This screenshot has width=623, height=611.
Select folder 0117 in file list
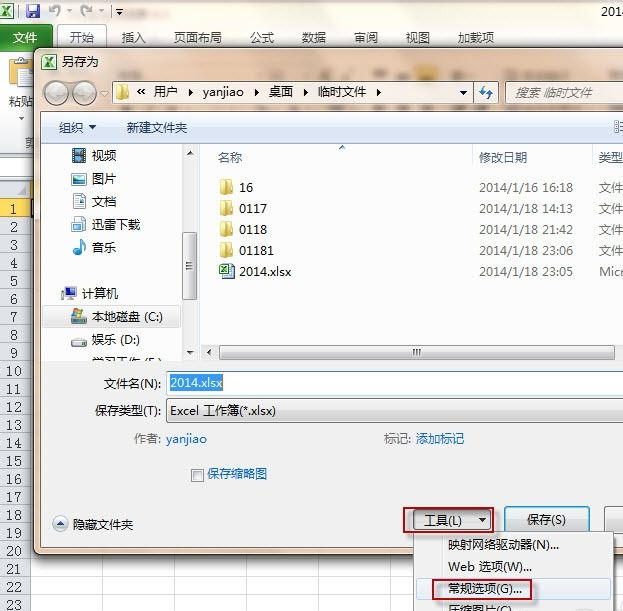[x=243, y=208]
